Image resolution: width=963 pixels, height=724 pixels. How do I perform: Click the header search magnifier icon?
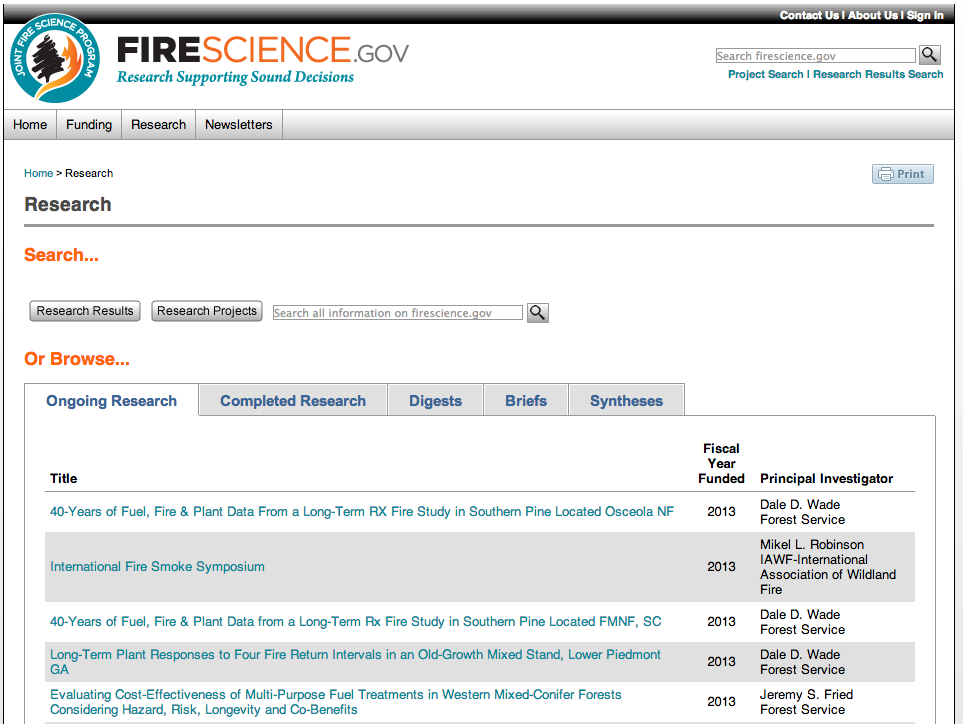tap(929, 55)
